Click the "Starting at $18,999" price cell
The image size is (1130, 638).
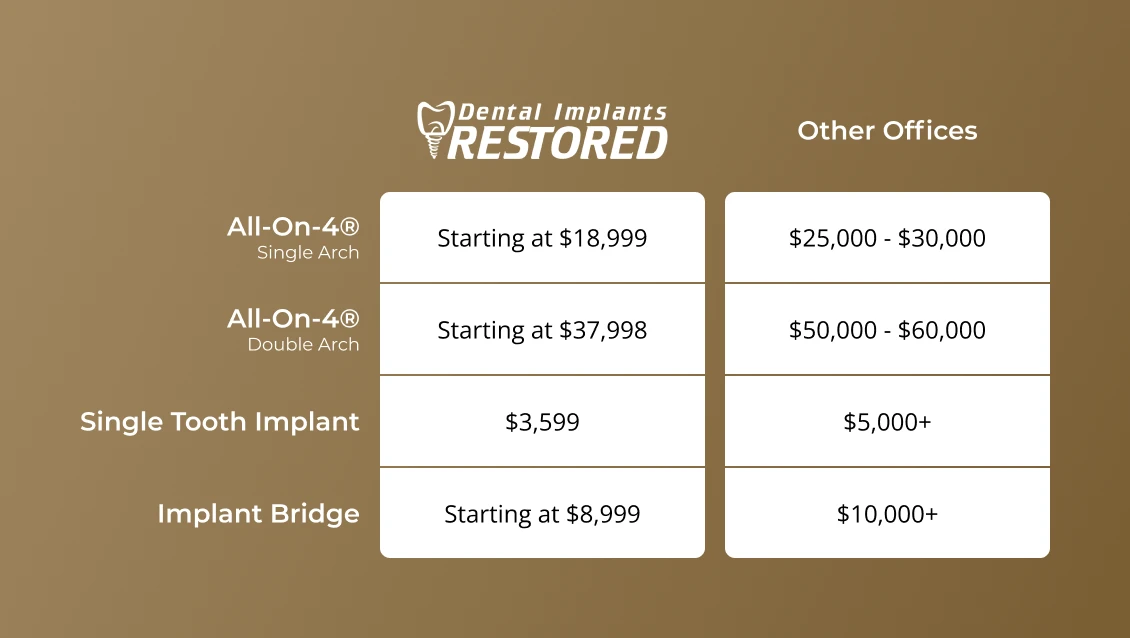542,238
